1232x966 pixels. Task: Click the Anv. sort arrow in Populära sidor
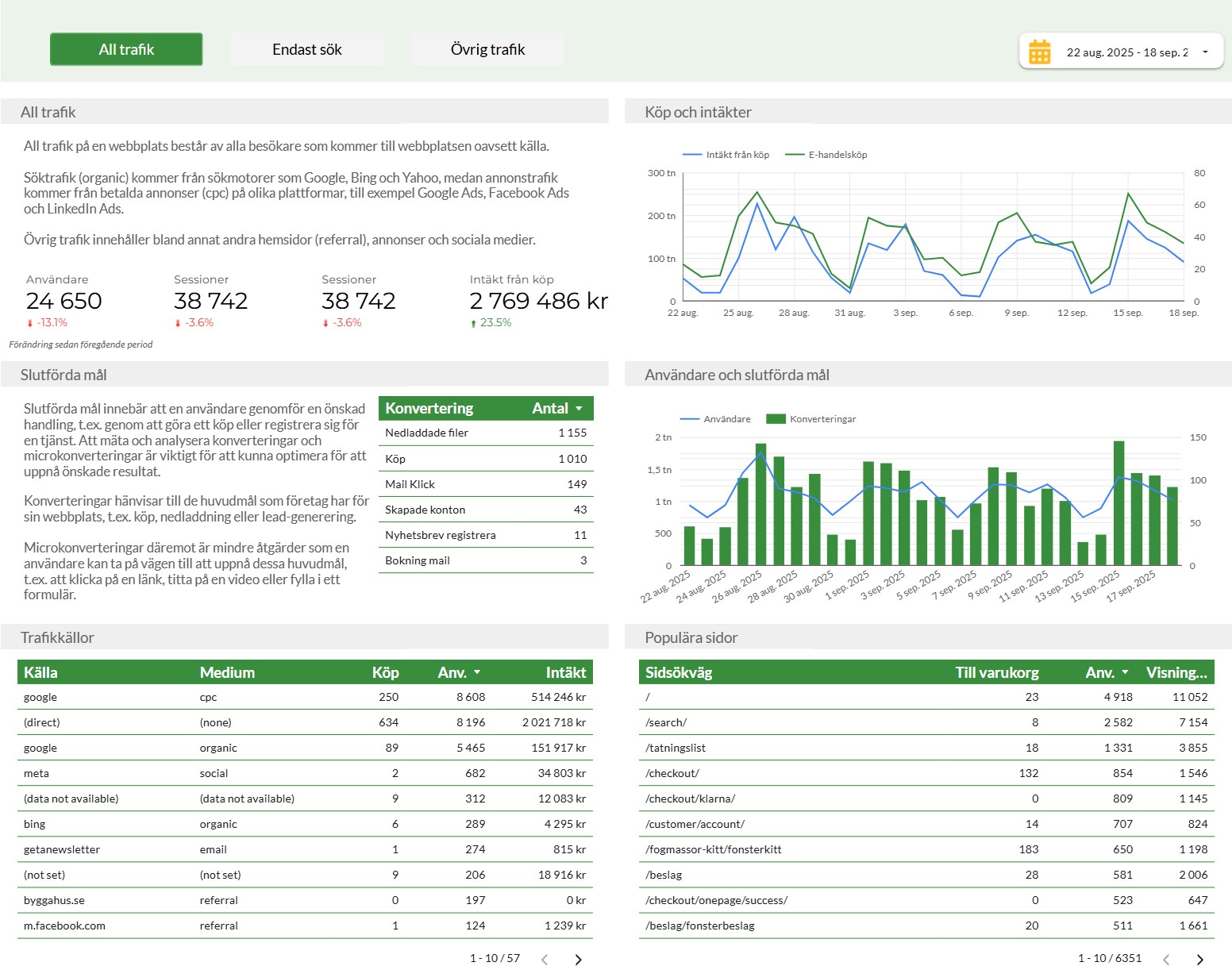(1125, 672)
